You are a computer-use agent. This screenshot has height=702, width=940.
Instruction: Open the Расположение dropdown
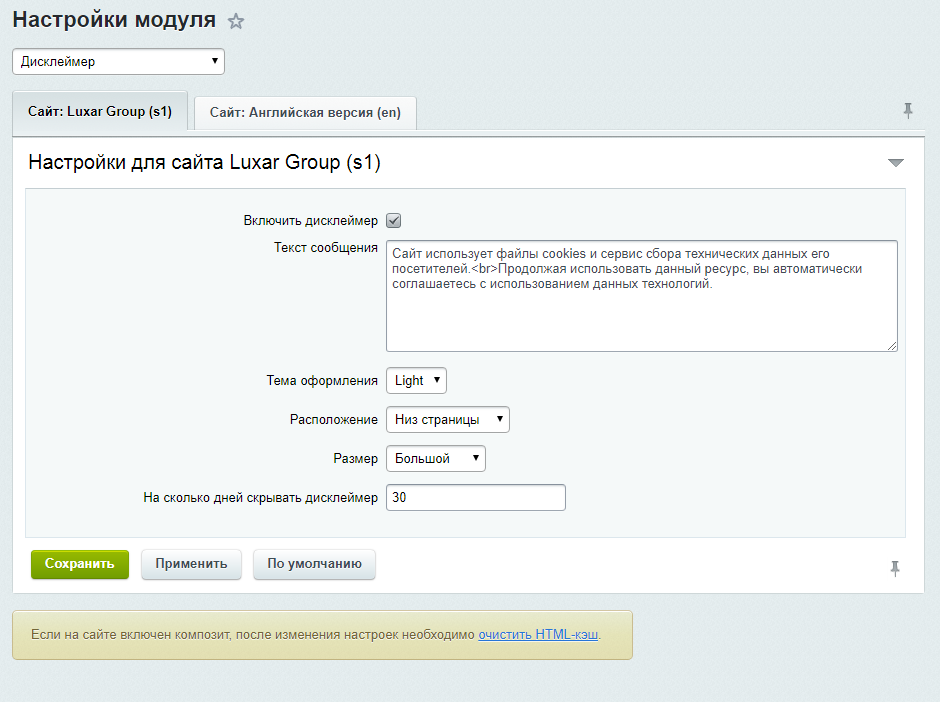(448, 420)
